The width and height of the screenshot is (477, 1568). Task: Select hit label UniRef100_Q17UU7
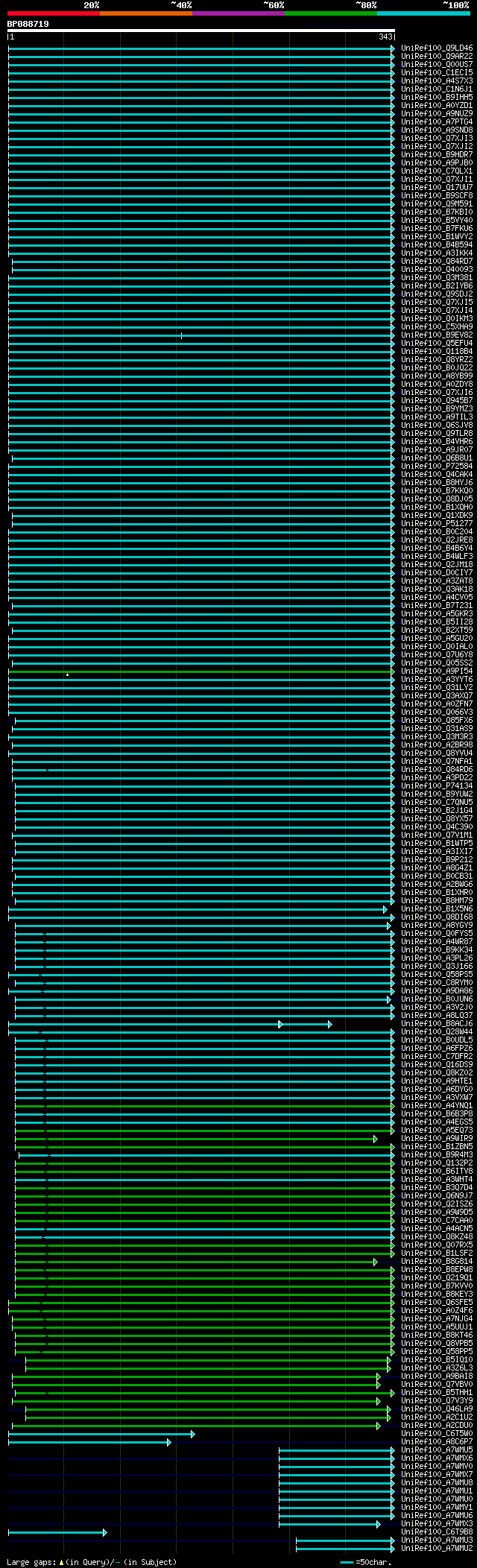[437, 187]
